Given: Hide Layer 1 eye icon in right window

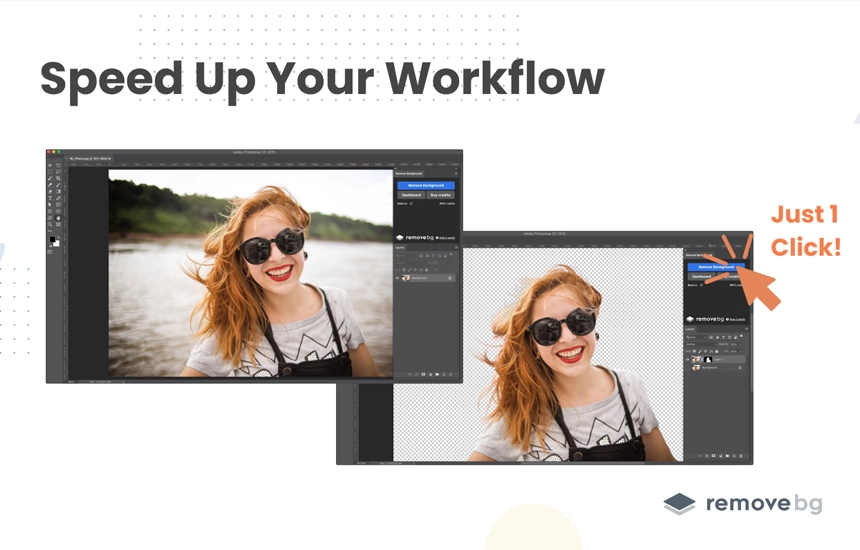Looking at the screenshot, I should pyautogui.click(x=687, y=360).
